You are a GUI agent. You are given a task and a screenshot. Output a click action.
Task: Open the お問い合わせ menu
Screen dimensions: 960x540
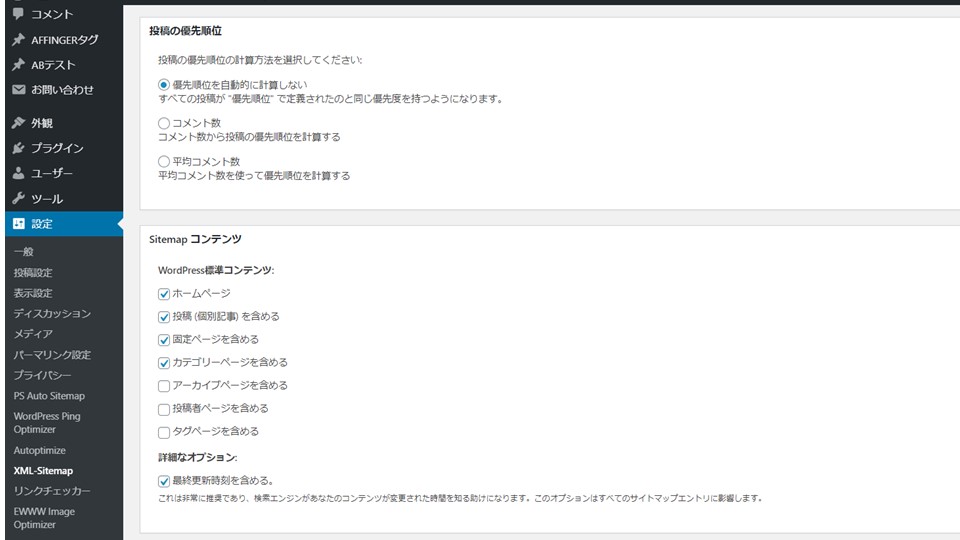click(x=64, y=89)
